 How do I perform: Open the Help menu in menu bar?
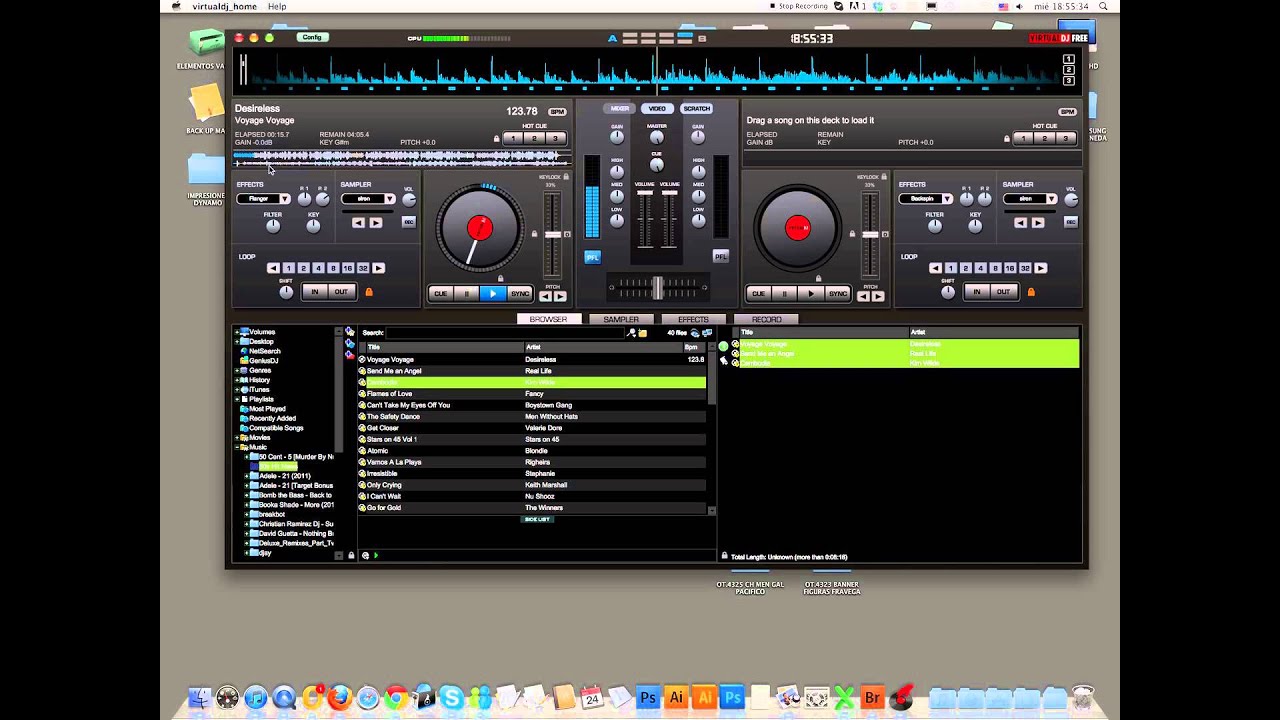pos(277,6)
